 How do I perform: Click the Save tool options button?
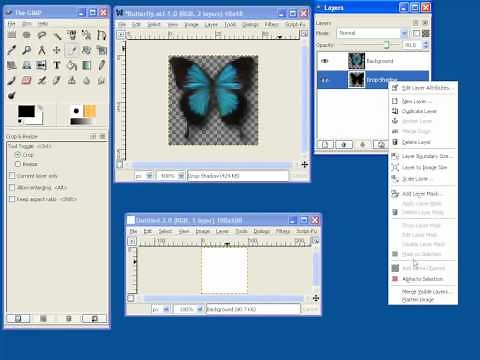(18, 319)
